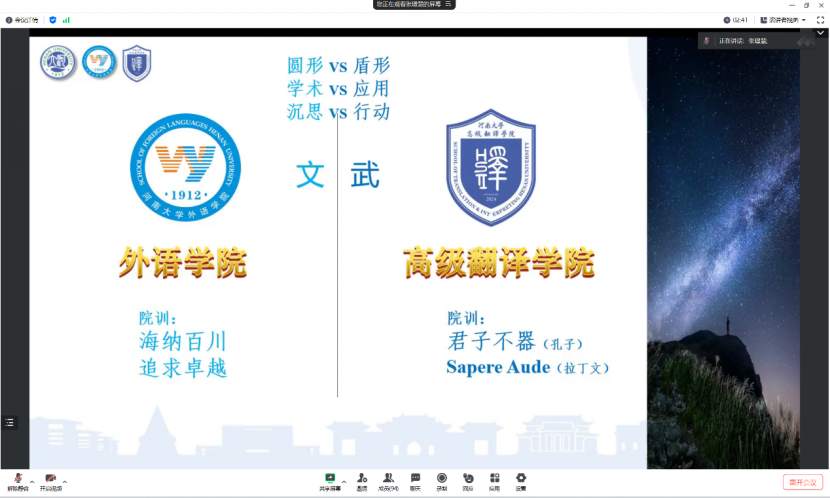This screenshot has width=830, height=498.
Task: Click the red leave meeting button
Action: (x=802, y=482)
